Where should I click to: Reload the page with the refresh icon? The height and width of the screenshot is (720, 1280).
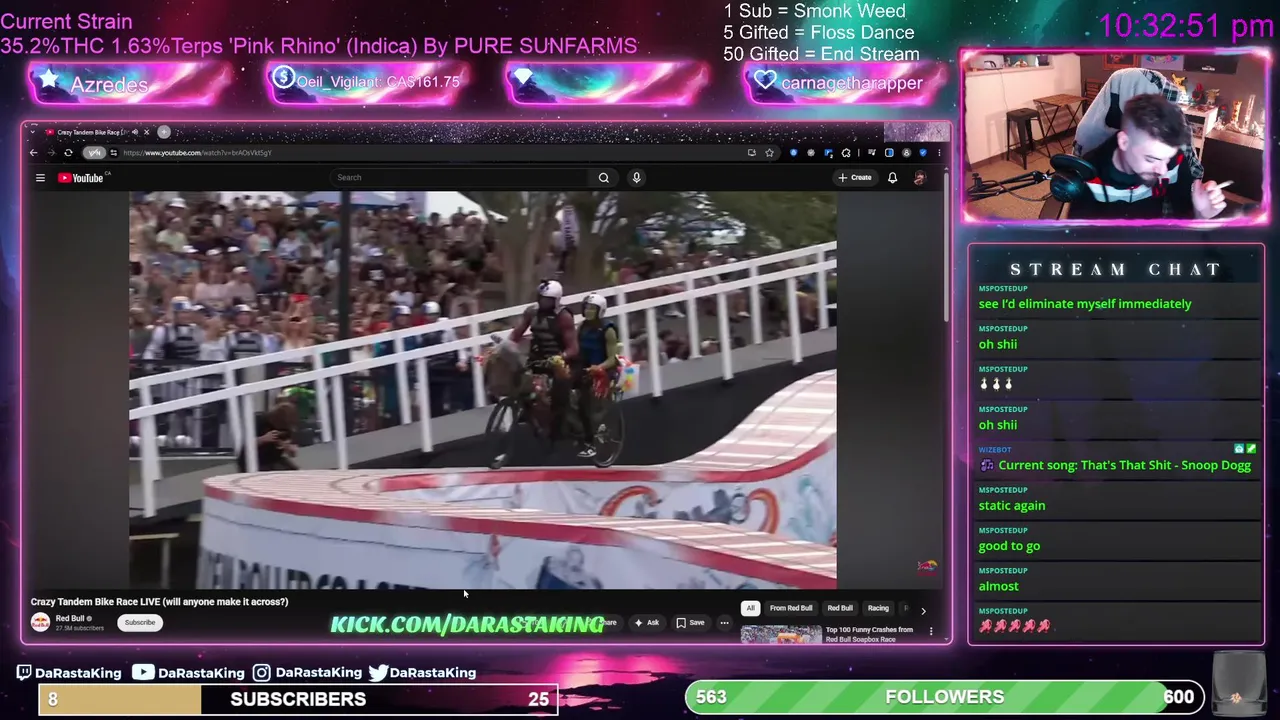tap(68, 152)
